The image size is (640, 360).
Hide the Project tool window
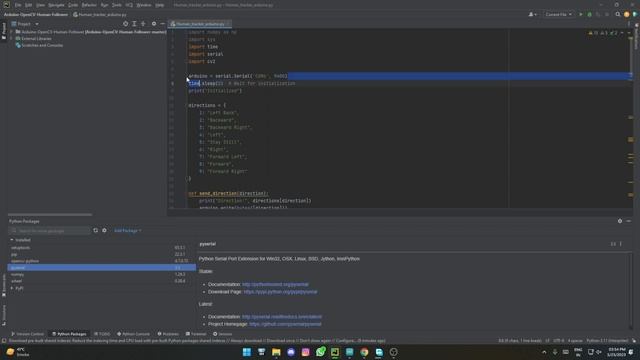click(162, 24)
